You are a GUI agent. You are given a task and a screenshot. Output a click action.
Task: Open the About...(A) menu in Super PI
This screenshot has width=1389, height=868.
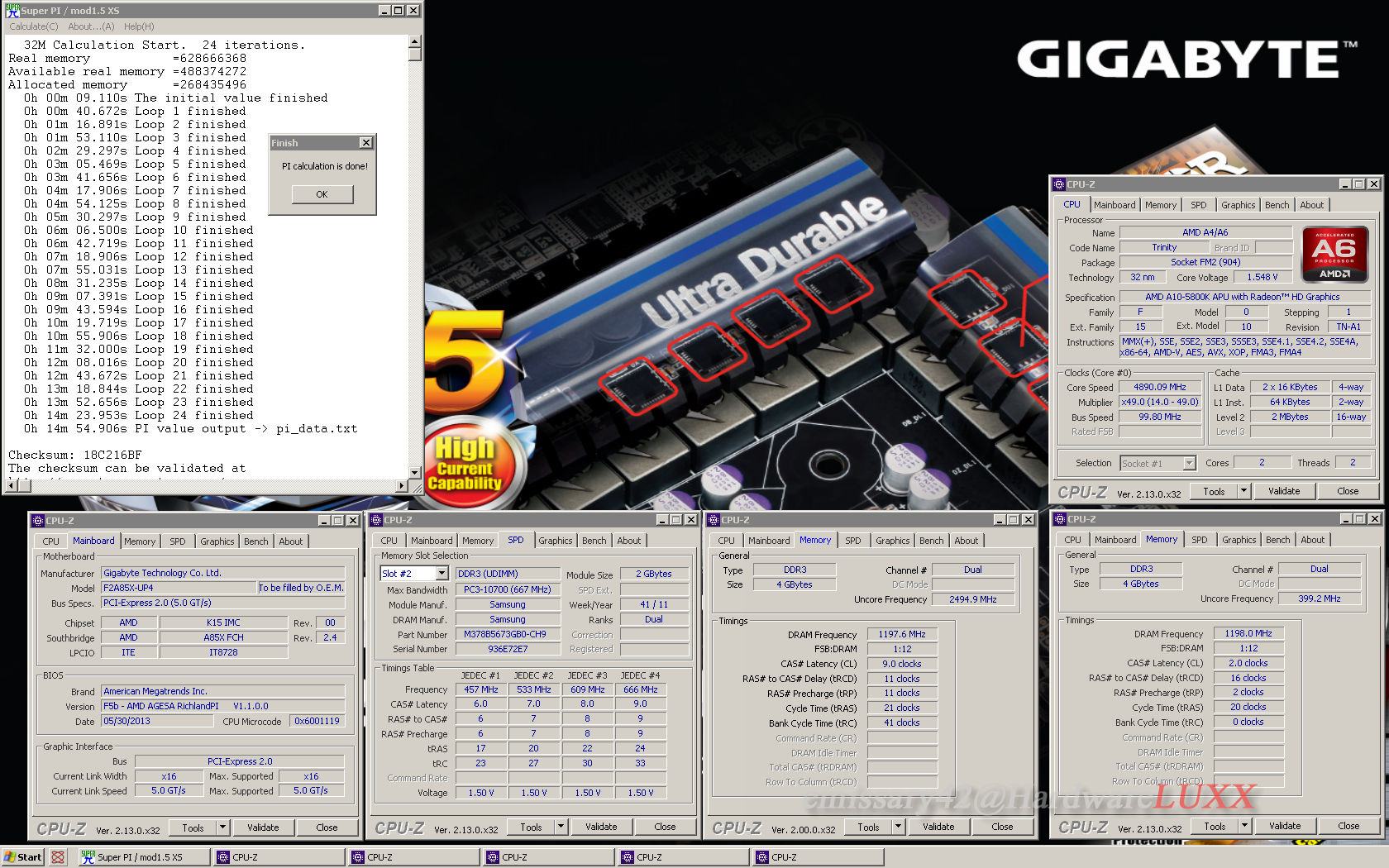pyautogui.click(x=91, y=26)
